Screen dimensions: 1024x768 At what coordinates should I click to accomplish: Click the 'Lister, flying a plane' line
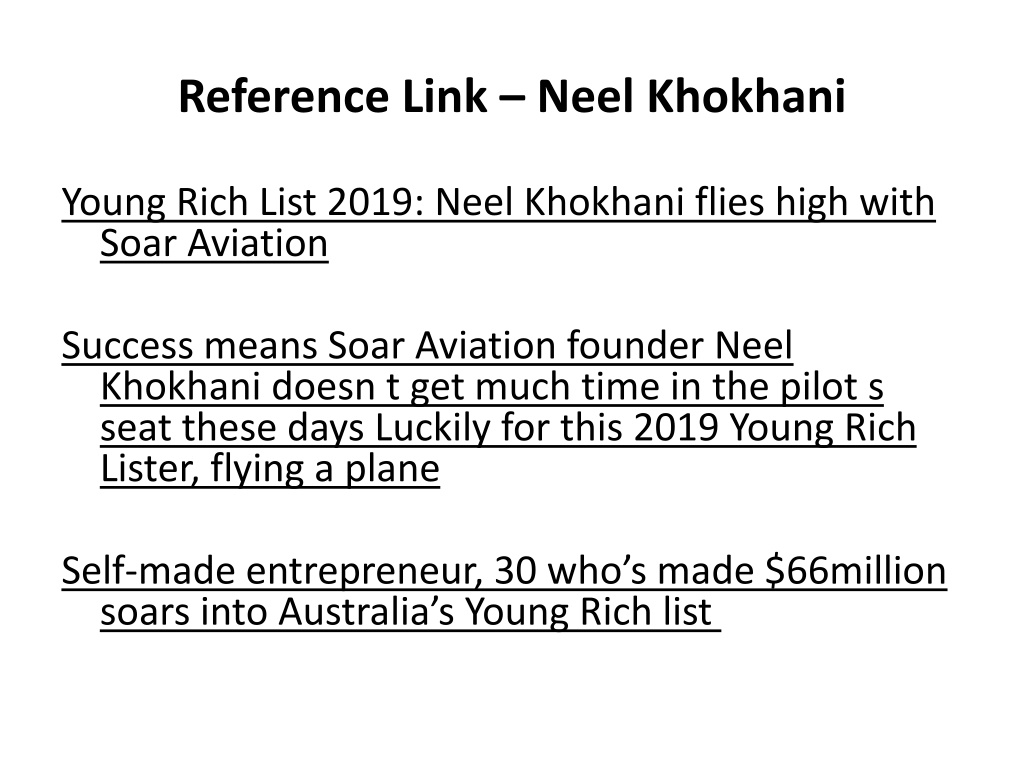270,469
